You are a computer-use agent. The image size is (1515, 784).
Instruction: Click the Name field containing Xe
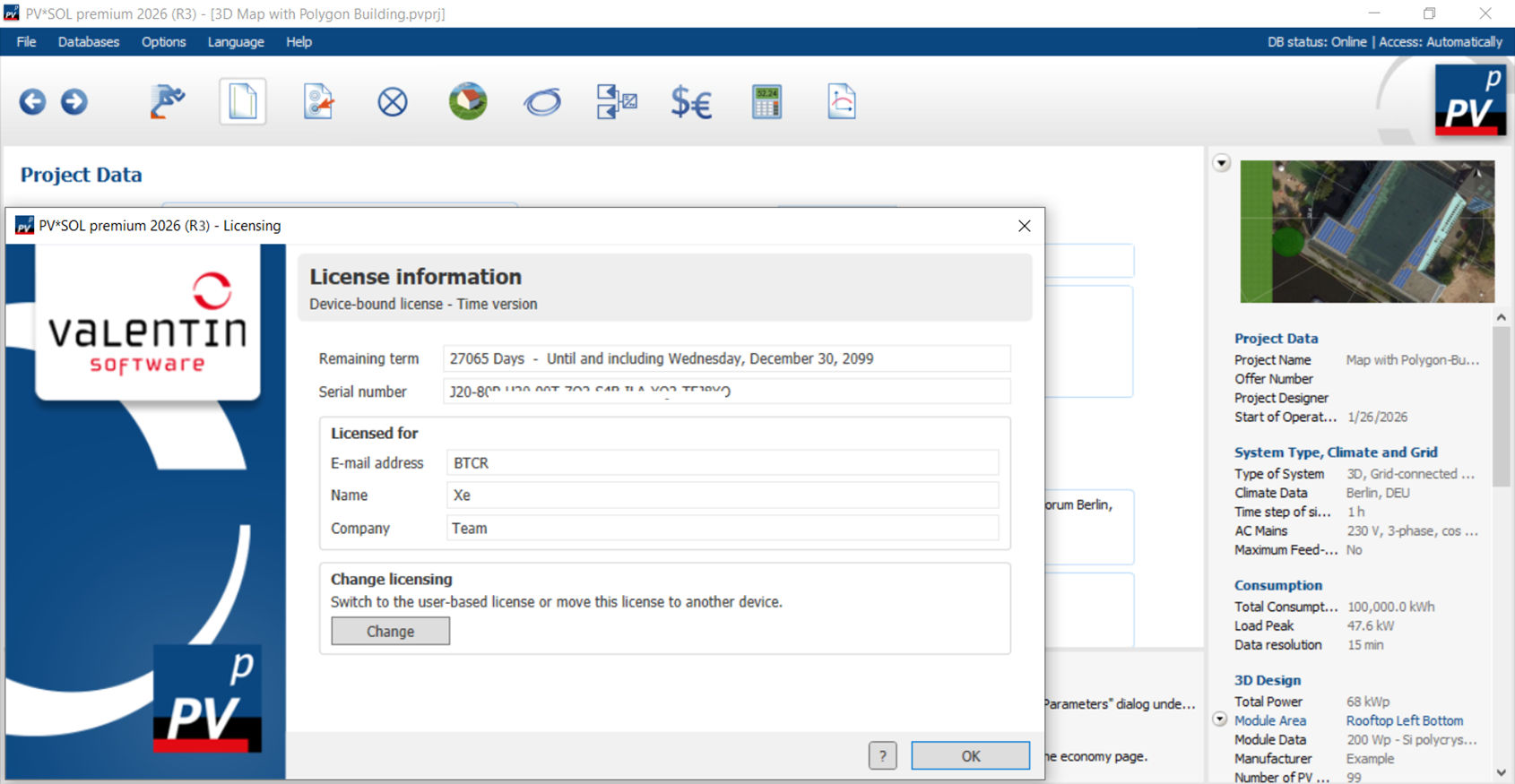[x=723, y=495]
